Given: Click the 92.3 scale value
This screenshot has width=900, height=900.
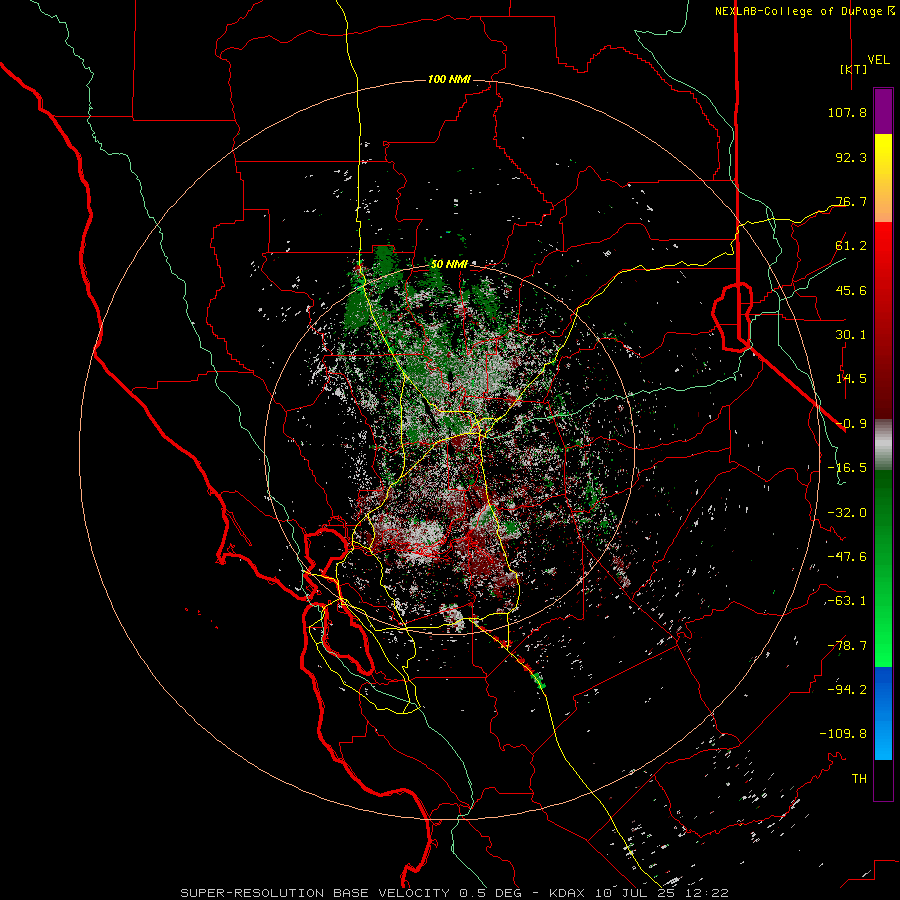Looking at the screenshot, I should point(851,157).
